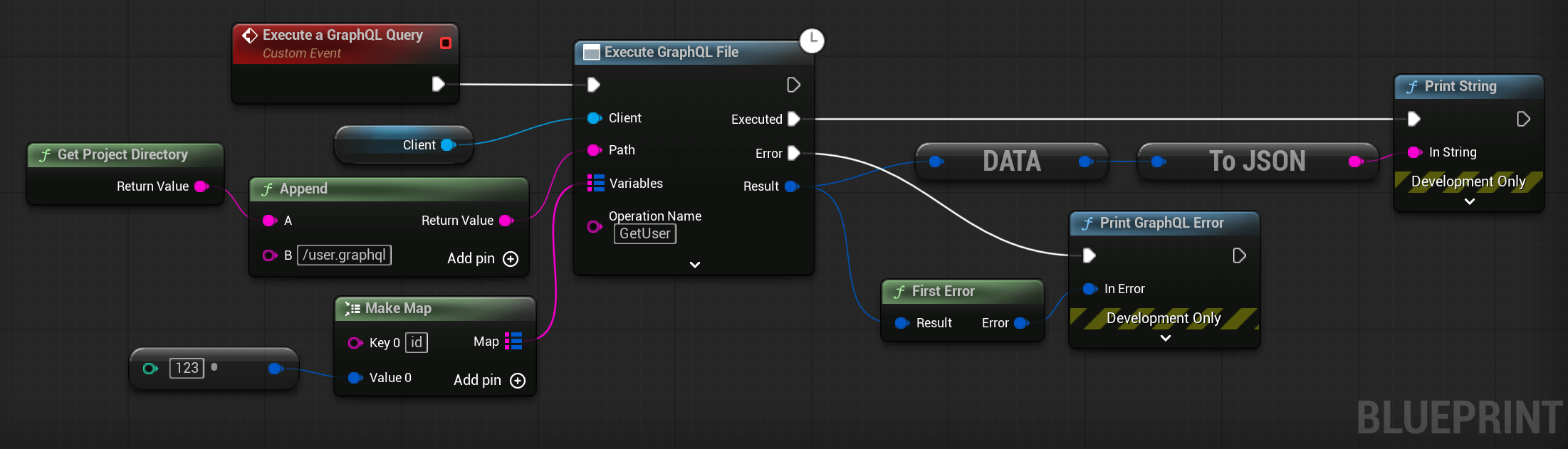Select the Make Map node title
The height and width of the screenshot is (449, 1568).
(x=398, y=308)
